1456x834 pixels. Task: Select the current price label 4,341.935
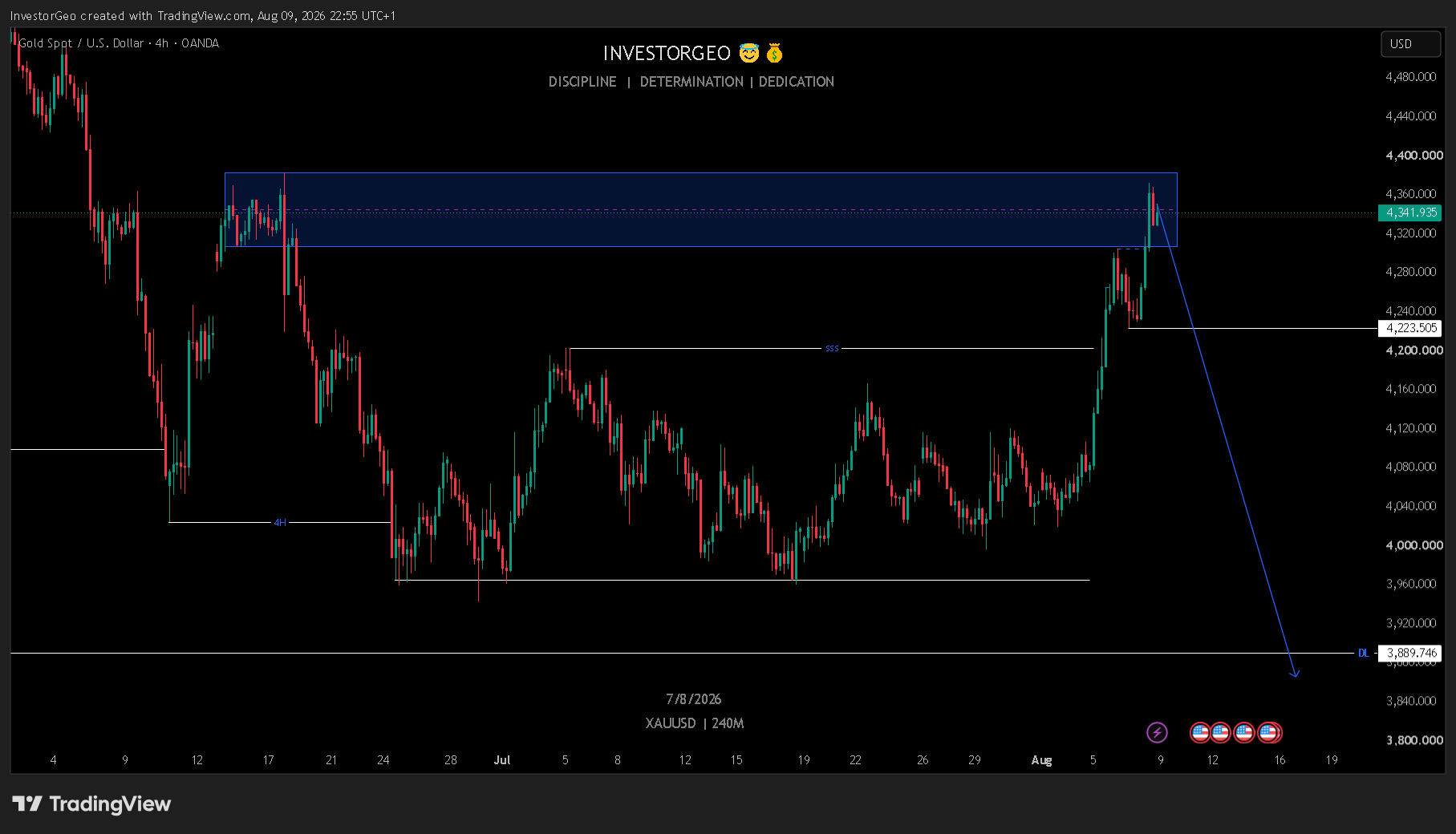[1409, 213]
